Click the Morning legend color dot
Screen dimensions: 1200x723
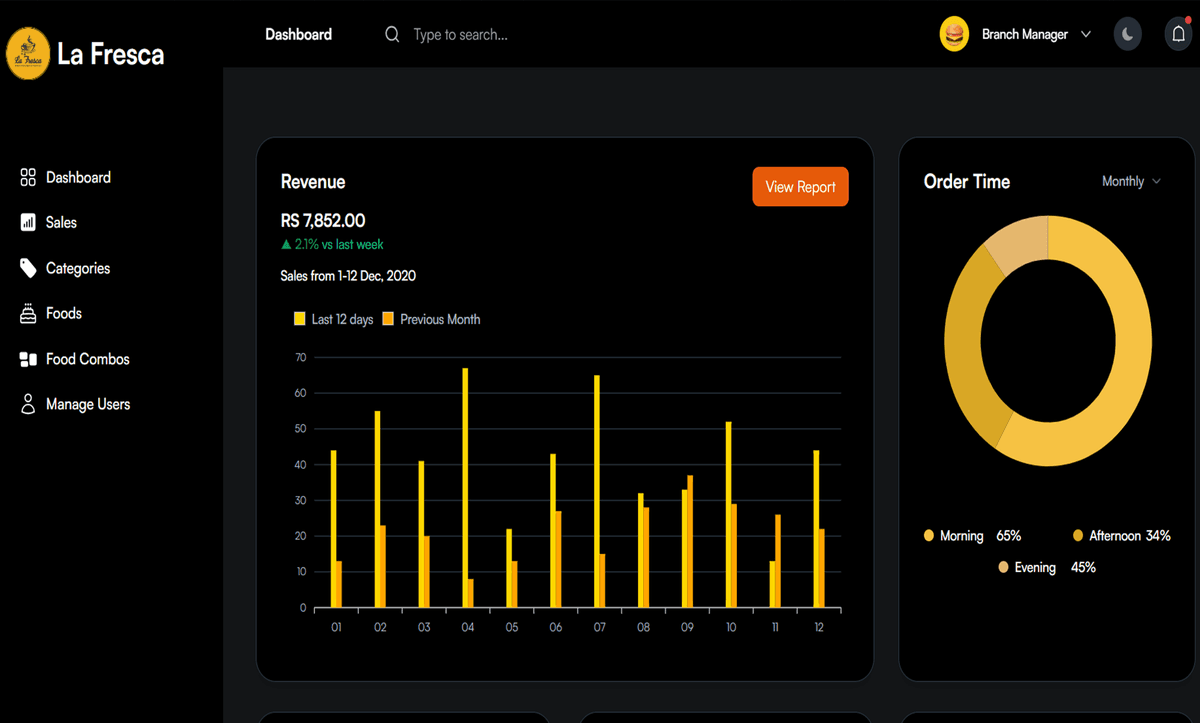pyautogui.click(x=929, y=536)
